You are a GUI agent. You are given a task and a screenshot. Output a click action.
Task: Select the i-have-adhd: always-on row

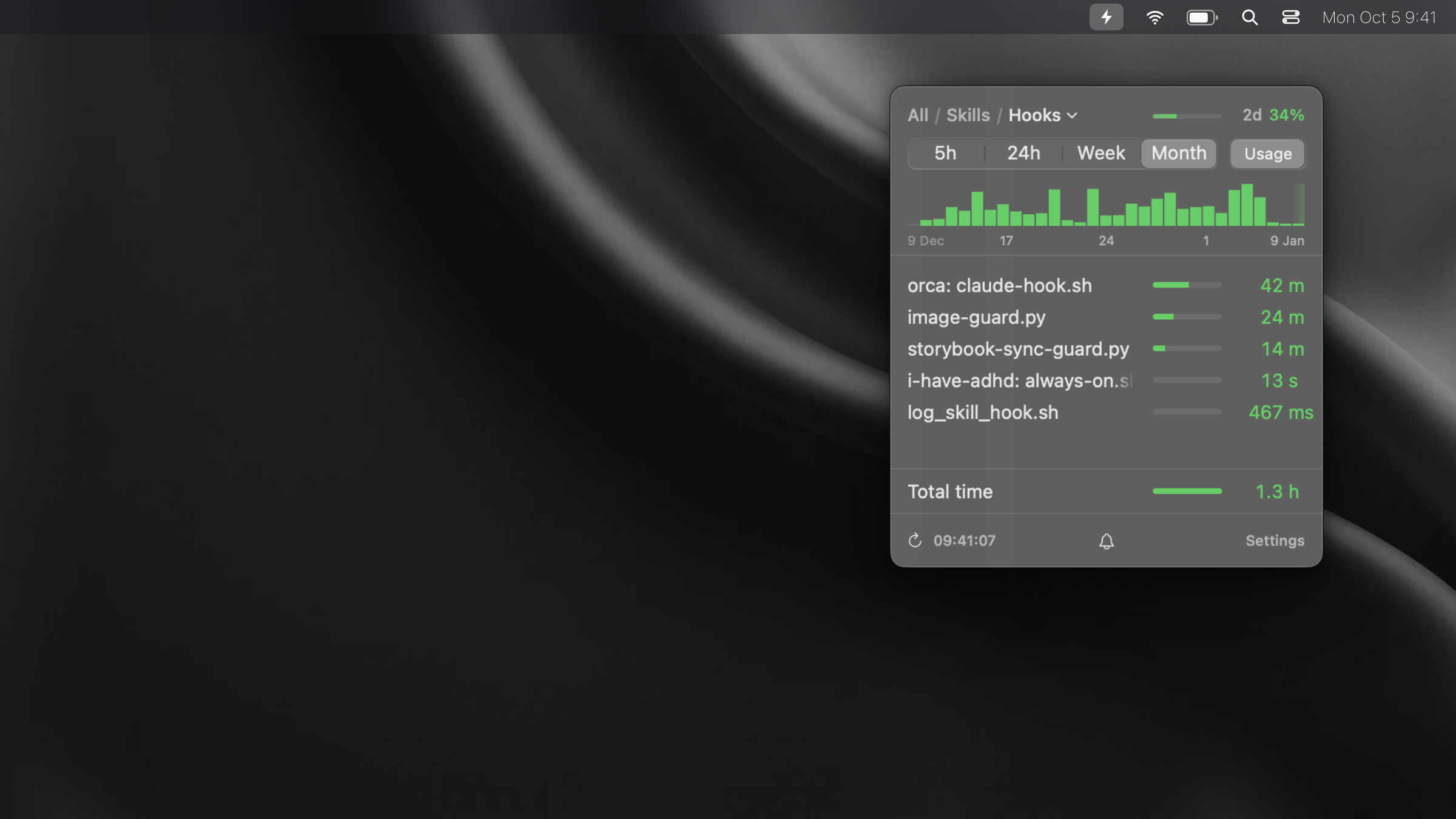pyautogui.click(x=1106, y=380)
